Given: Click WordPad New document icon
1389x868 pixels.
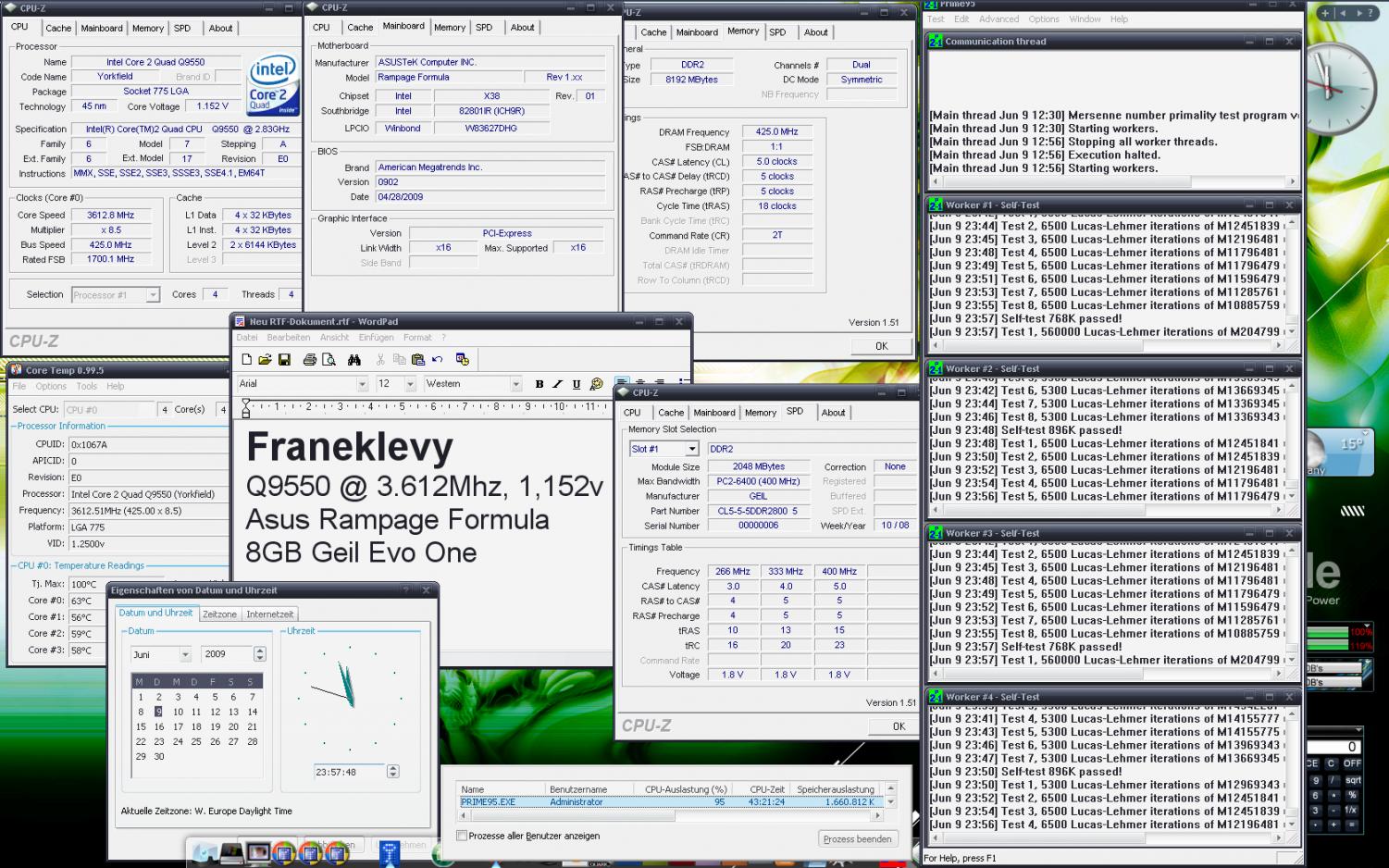Looking at the screenshot, I should (x=246, y=359).
